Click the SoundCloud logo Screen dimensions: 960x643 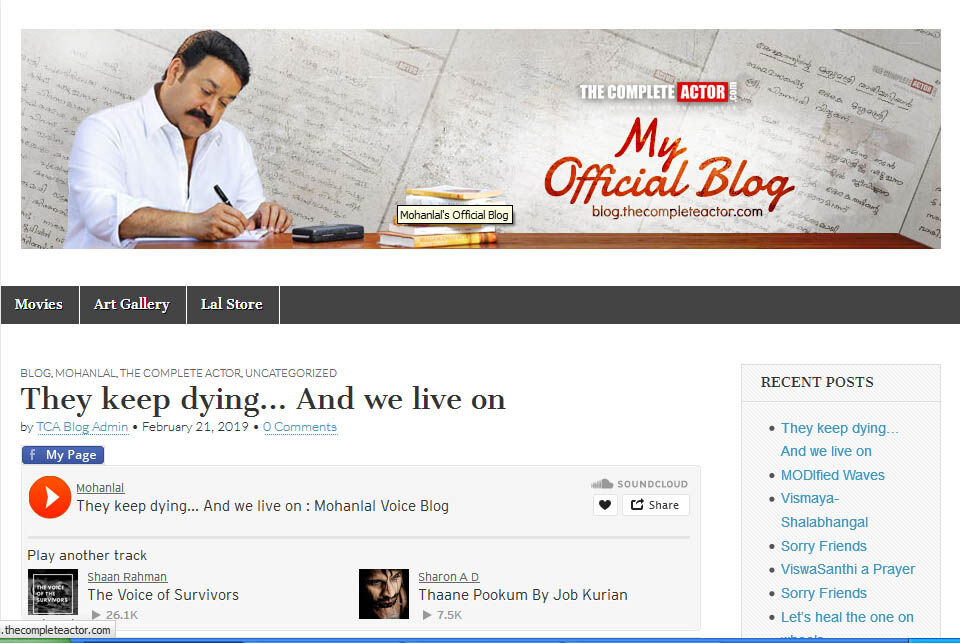click(x=640, y=484)
